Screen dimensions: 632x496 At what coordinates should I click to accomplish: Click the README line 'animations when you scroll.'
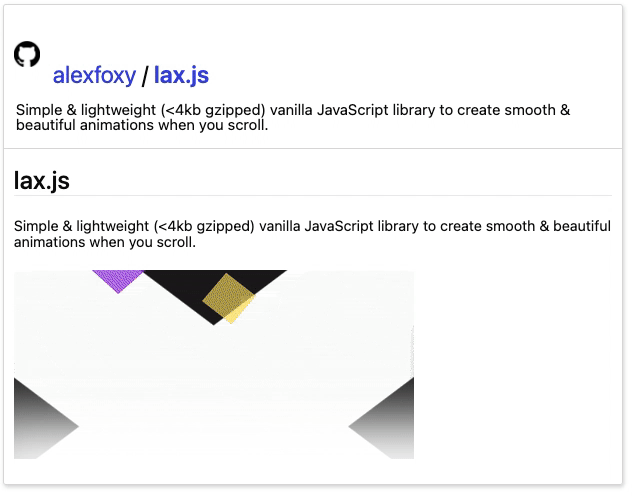[x=105, y=242]
